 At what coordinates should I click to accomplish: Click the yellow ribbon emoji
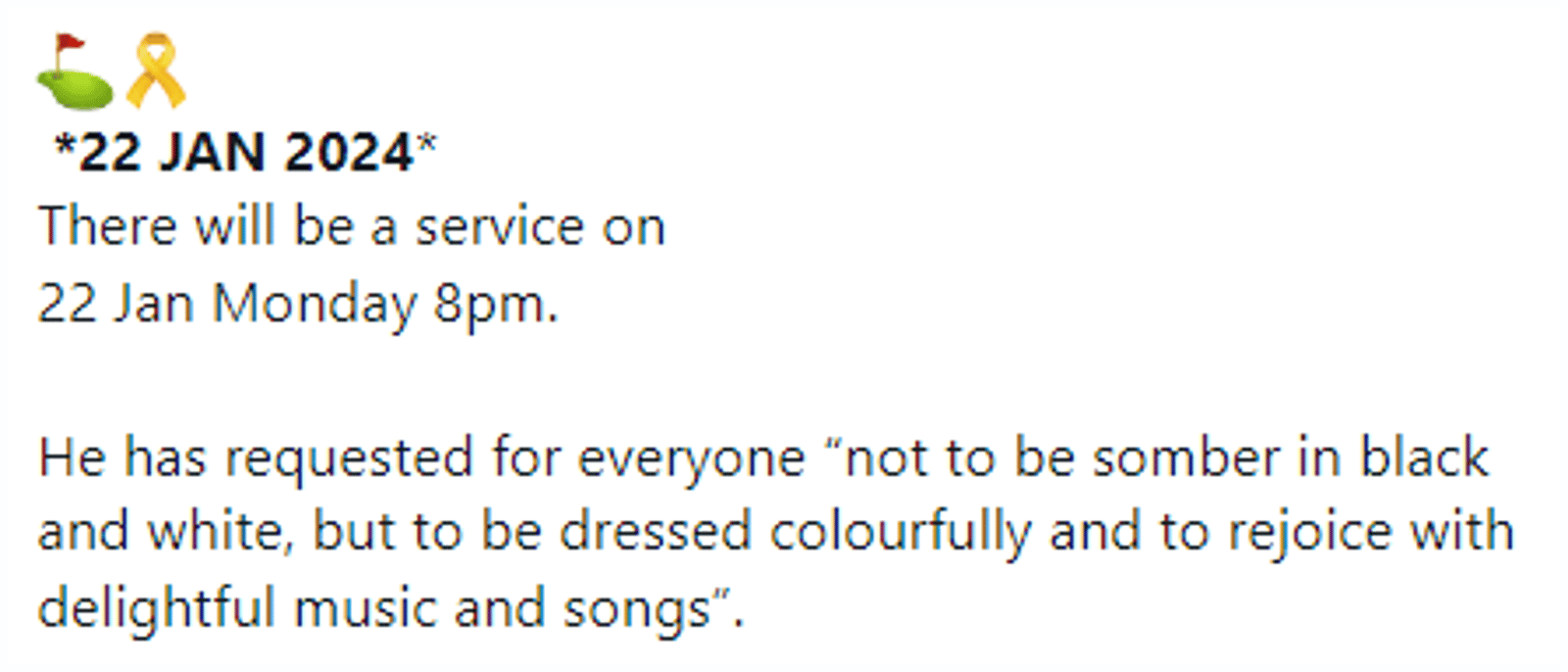pos(156,71)
